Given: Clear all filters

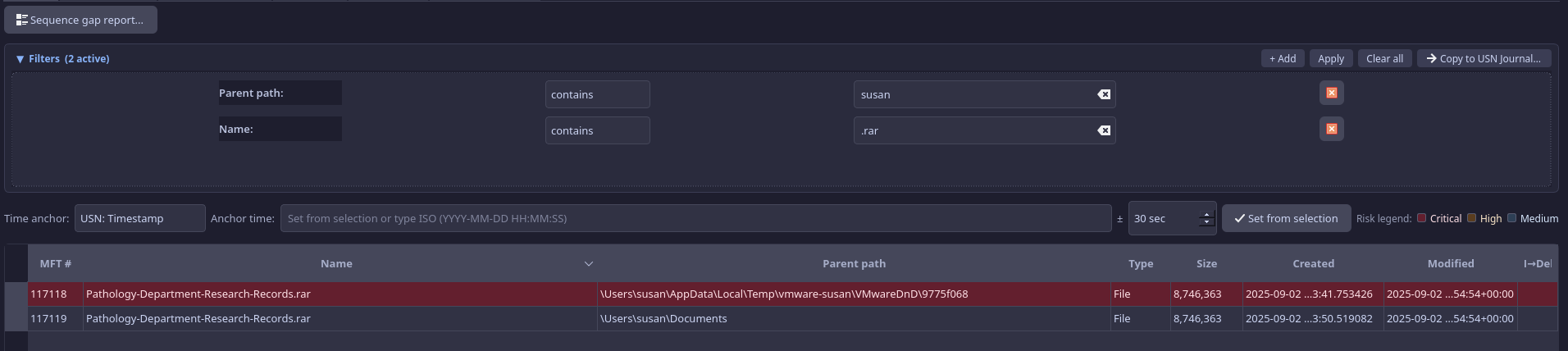Looking at the screenshot, I should pyautogui.click(x=1384, y=59).
